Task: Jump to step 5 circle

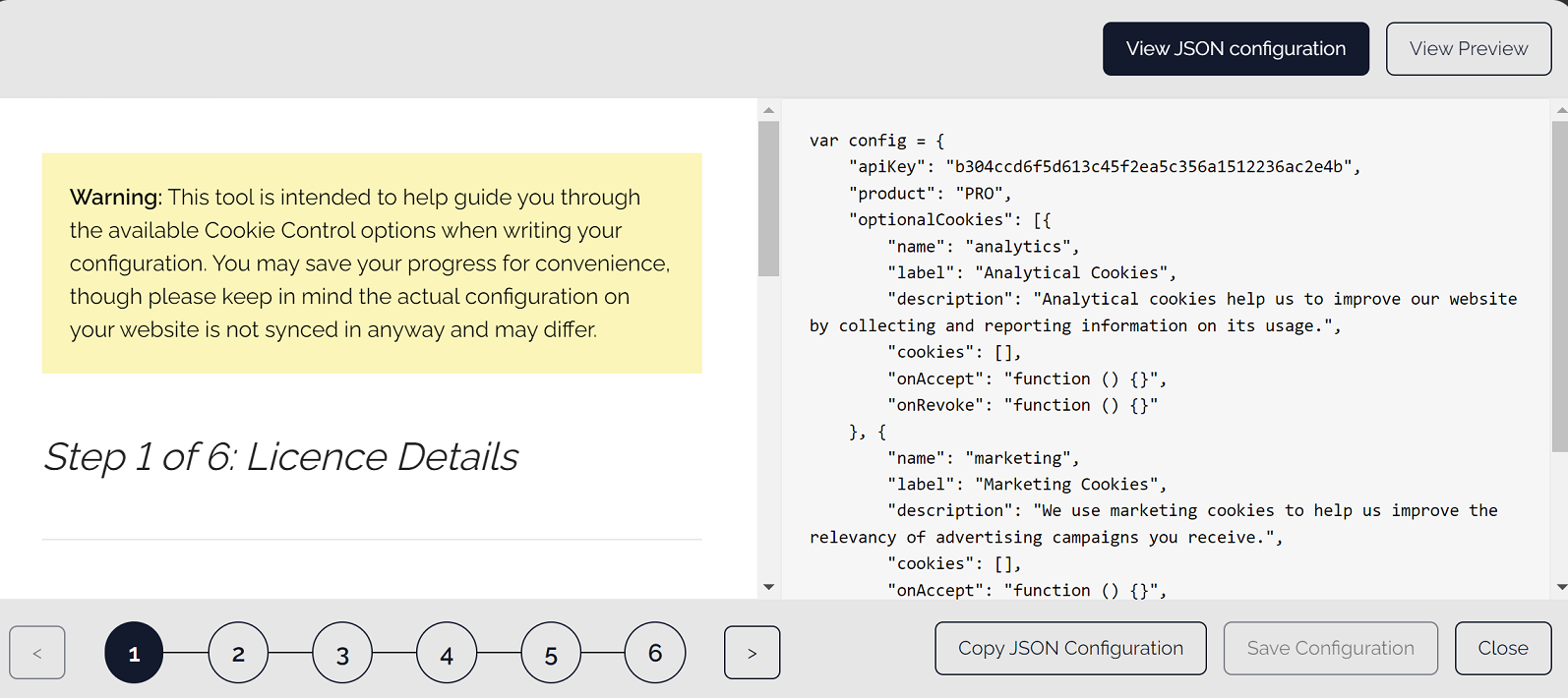Action: 551,653
